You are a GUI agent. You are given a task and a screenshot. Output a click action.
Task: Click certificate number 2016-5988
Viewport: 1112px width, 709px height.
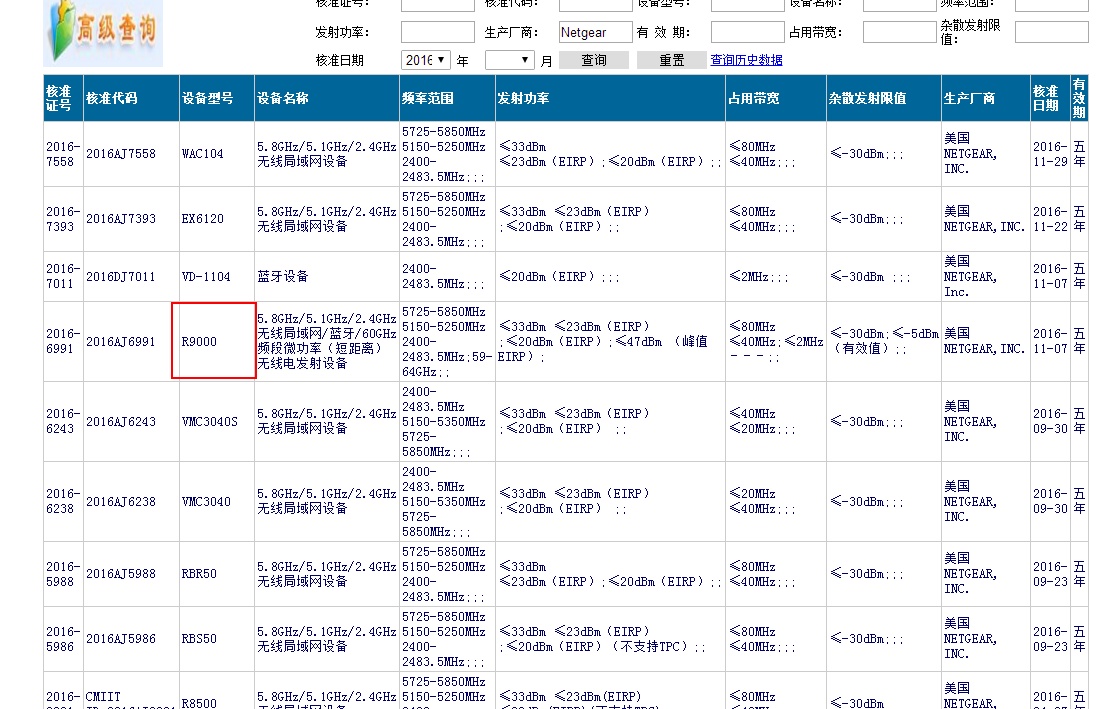pyautogui.click(x=62, y=574)
